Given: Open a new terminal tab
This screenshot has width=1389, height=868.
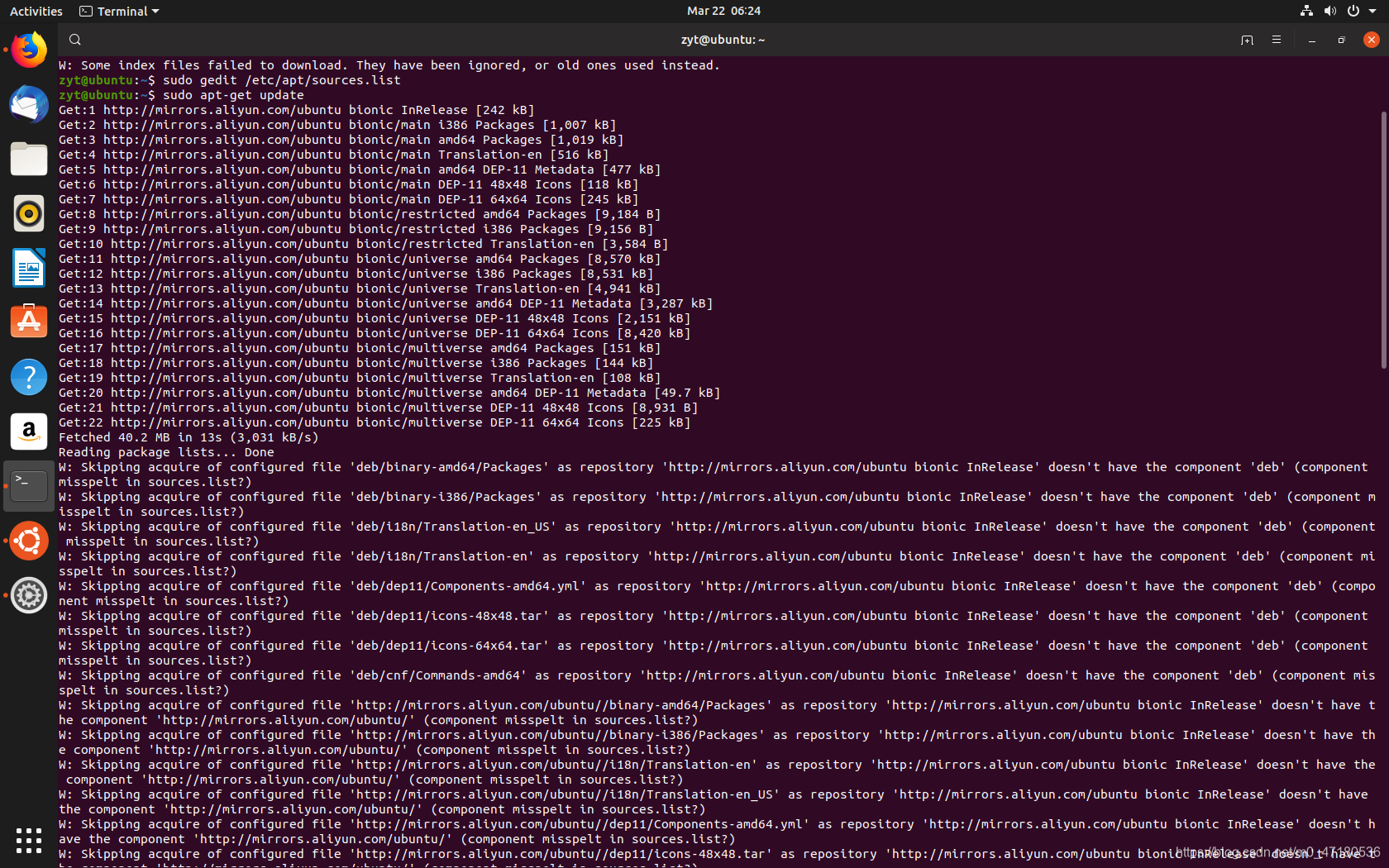Looking at the screenshot, I should 1247,40.
